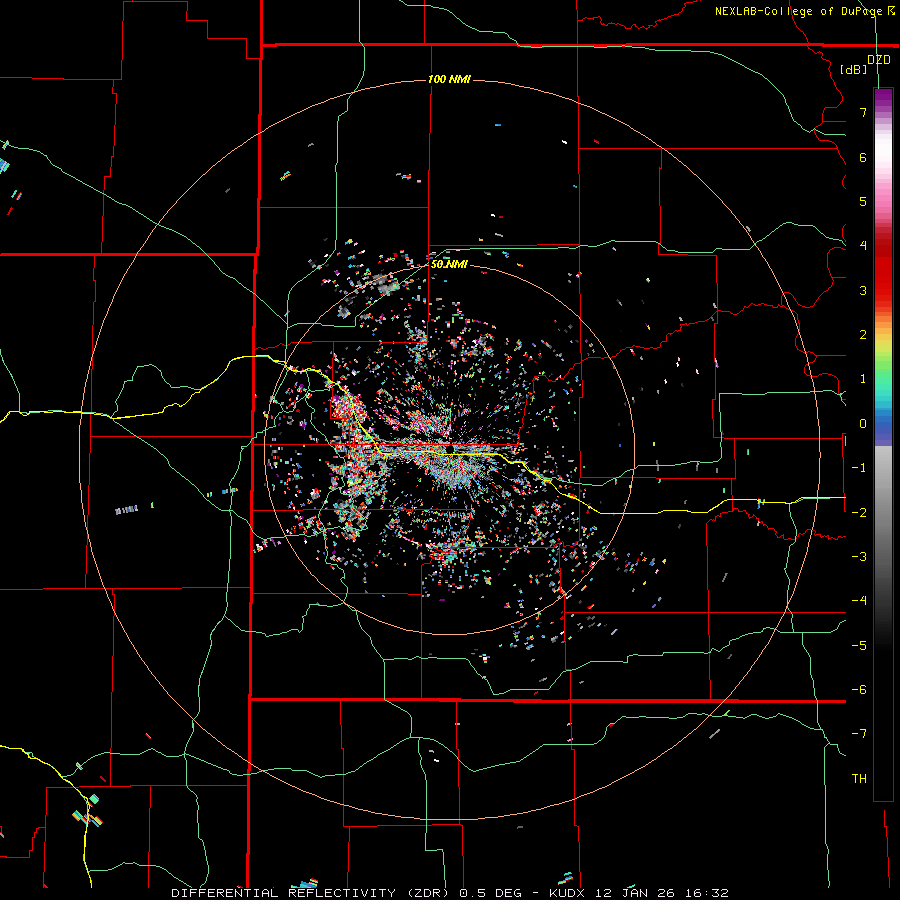Image resolution: width=900 pixels, height=900 pixels.
Task: Click the legend value -4
Action: click(859, 601)
